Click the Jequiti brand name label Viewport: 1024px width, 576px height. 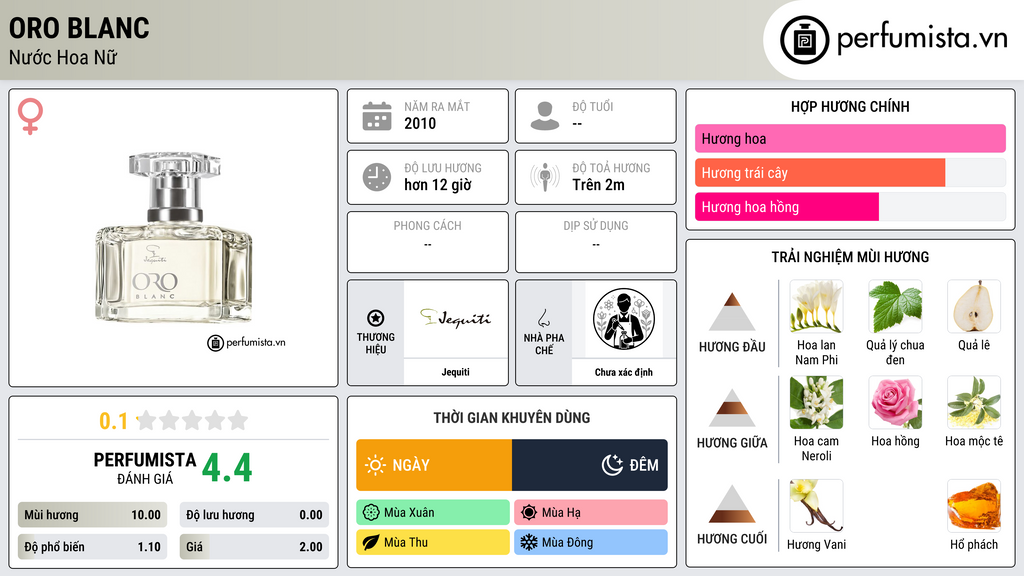click(x=455, y=372)
